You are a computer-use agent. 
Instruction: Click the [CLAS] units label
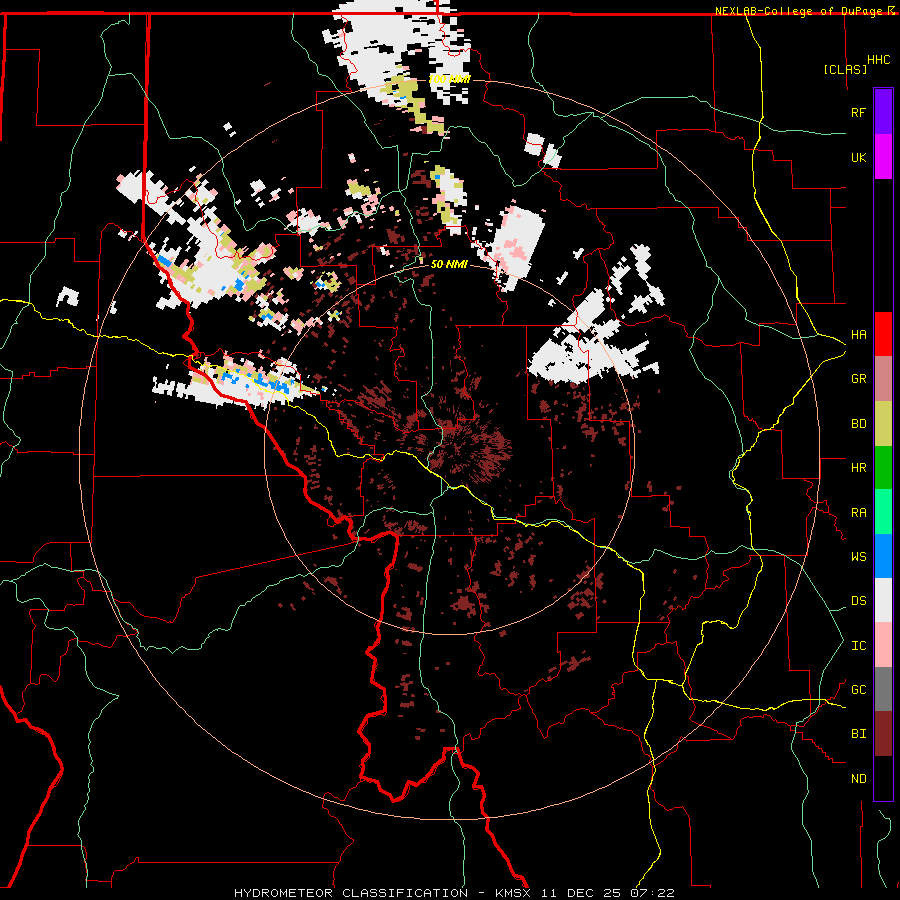click(x=845, y=69)
